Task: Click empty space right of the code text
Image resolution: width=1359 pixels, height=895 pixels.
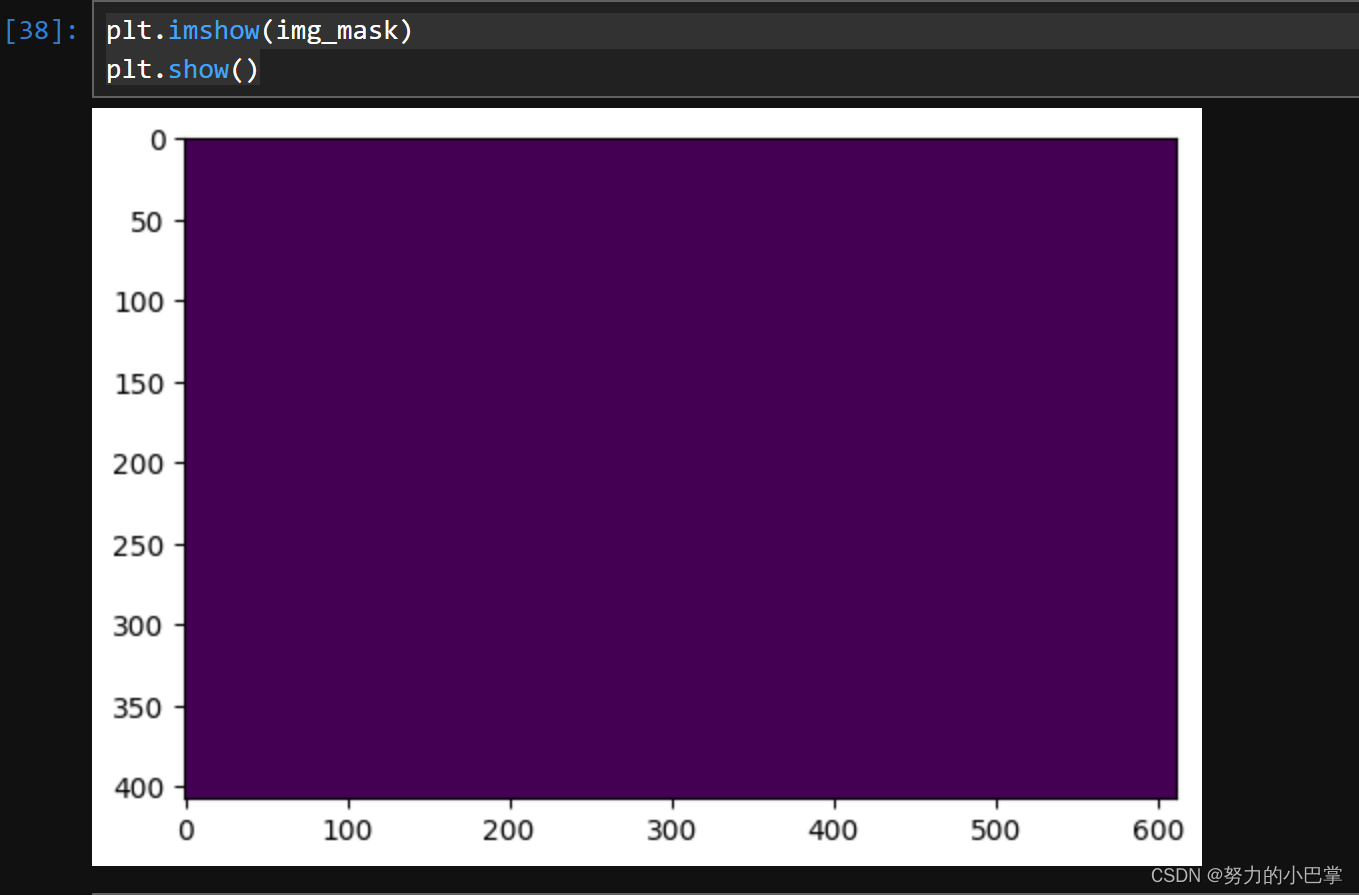Action: [x=800, y=50]
